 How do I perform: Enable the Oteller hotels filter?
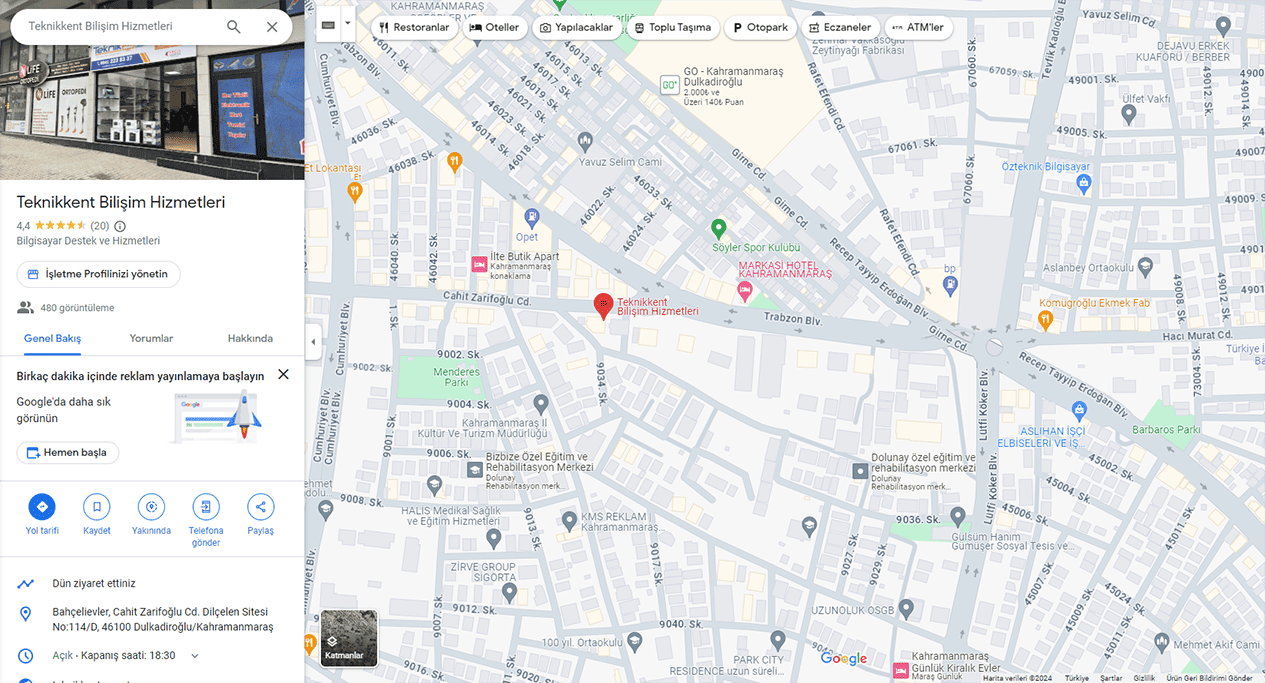(494, 27)
